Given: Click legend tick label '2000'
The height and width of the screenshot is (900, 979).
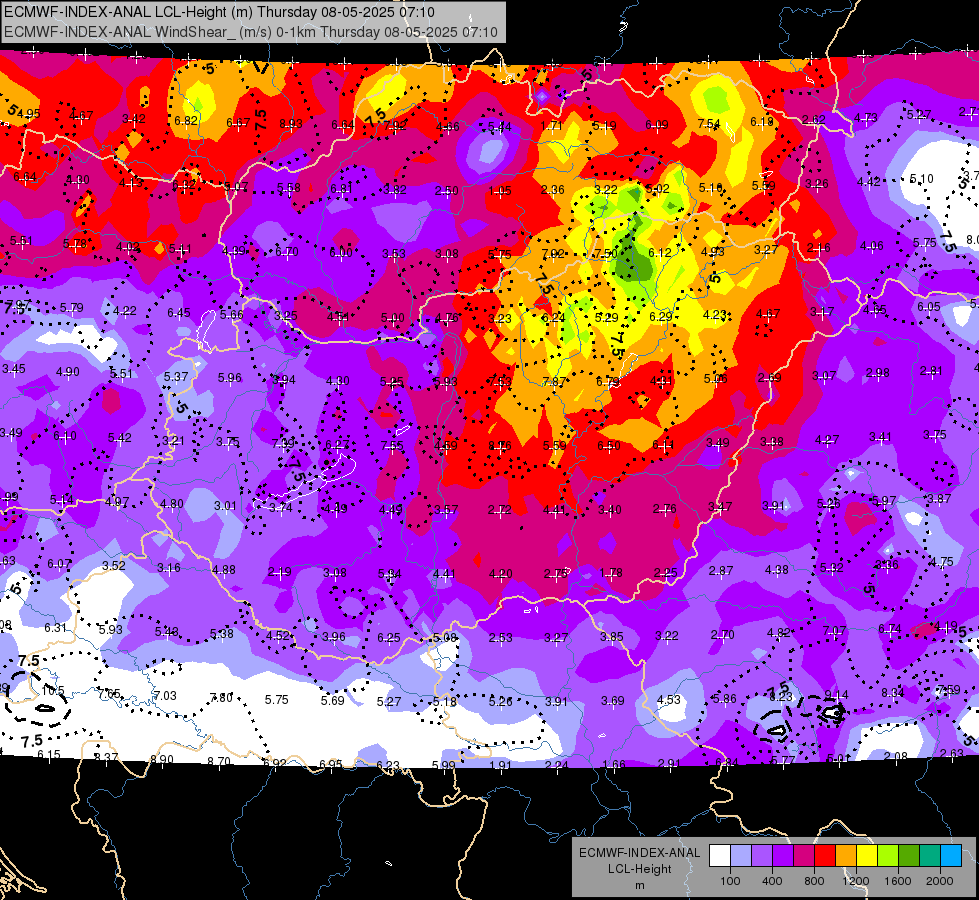Looking at the screenshot, I should 940,881.
